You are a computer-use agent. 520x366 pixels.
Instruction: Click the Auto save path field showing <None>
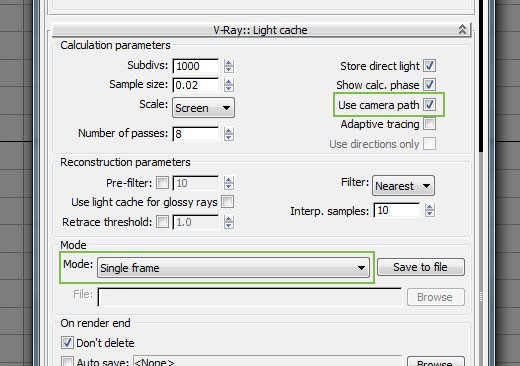(267, 361)
